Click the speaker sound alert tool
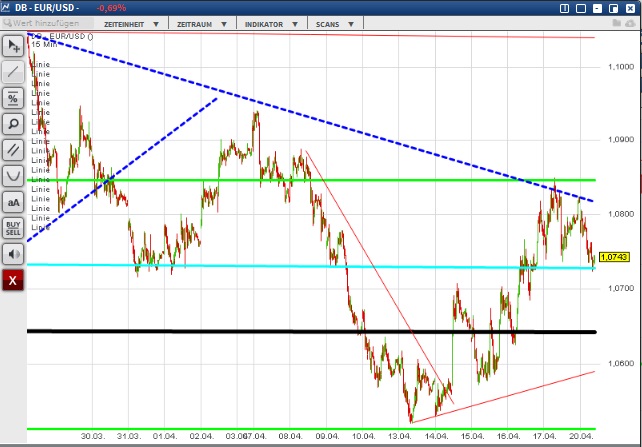This screenshot has height=447, width=642. [x=13, y=254]
